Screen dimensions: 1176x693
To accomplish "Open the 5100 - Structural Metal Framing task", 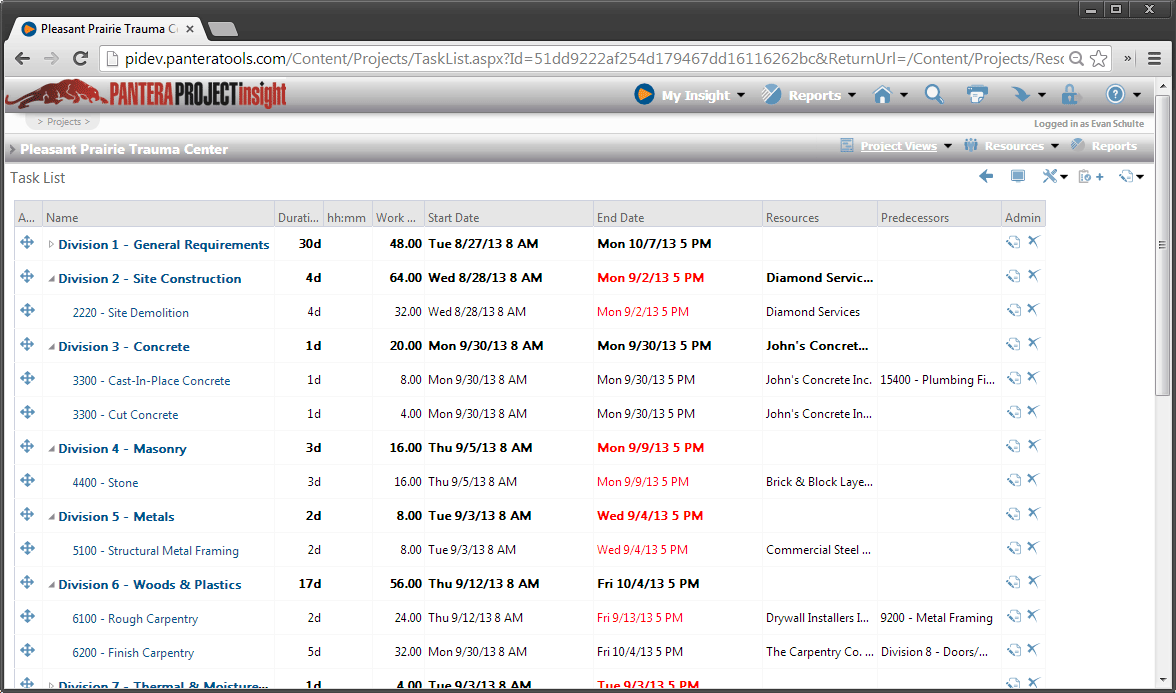I will pyautogui.click(x=155, y=551).
